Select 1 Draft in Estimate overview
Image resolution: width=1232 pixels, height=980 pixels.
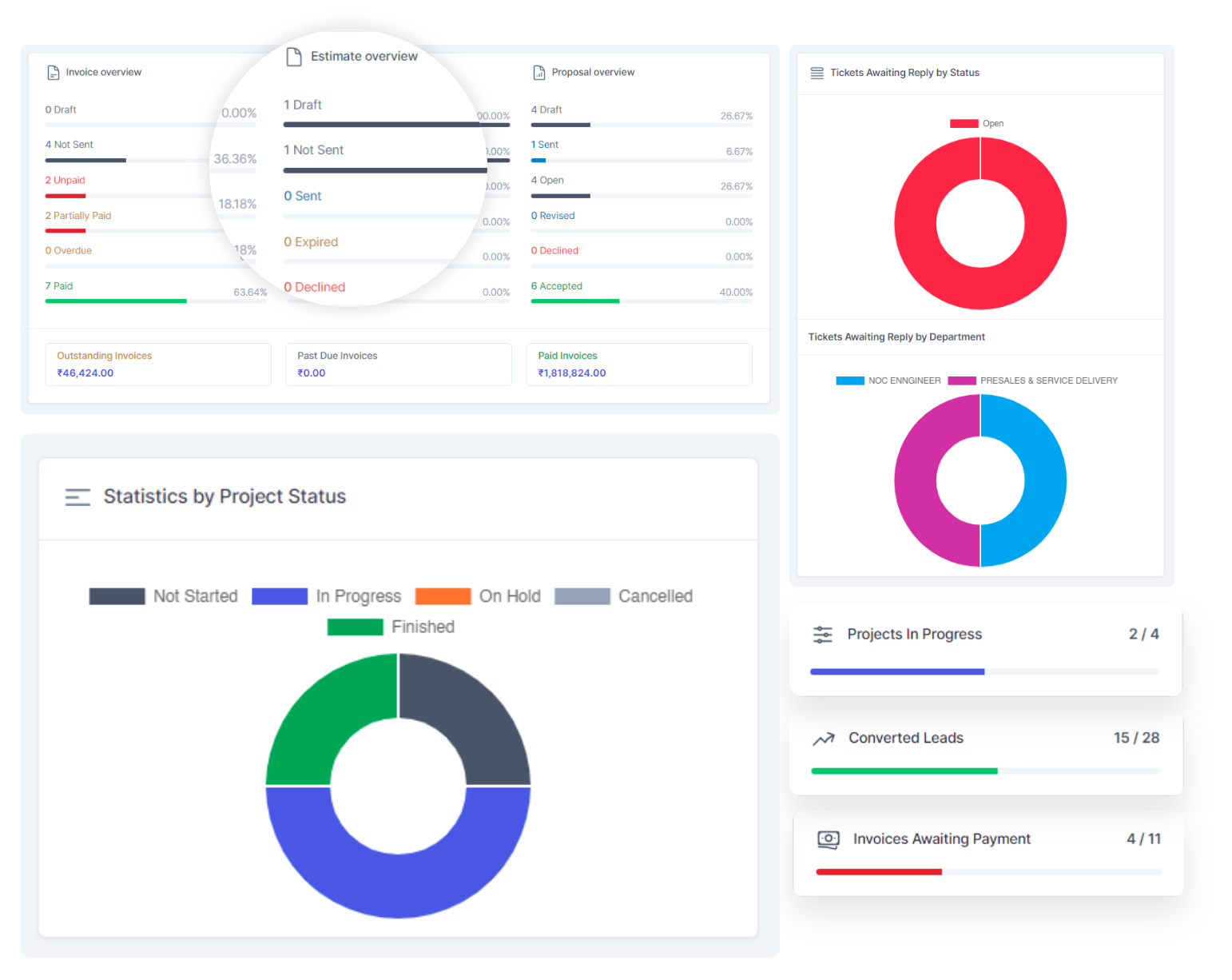click(303, 105)
